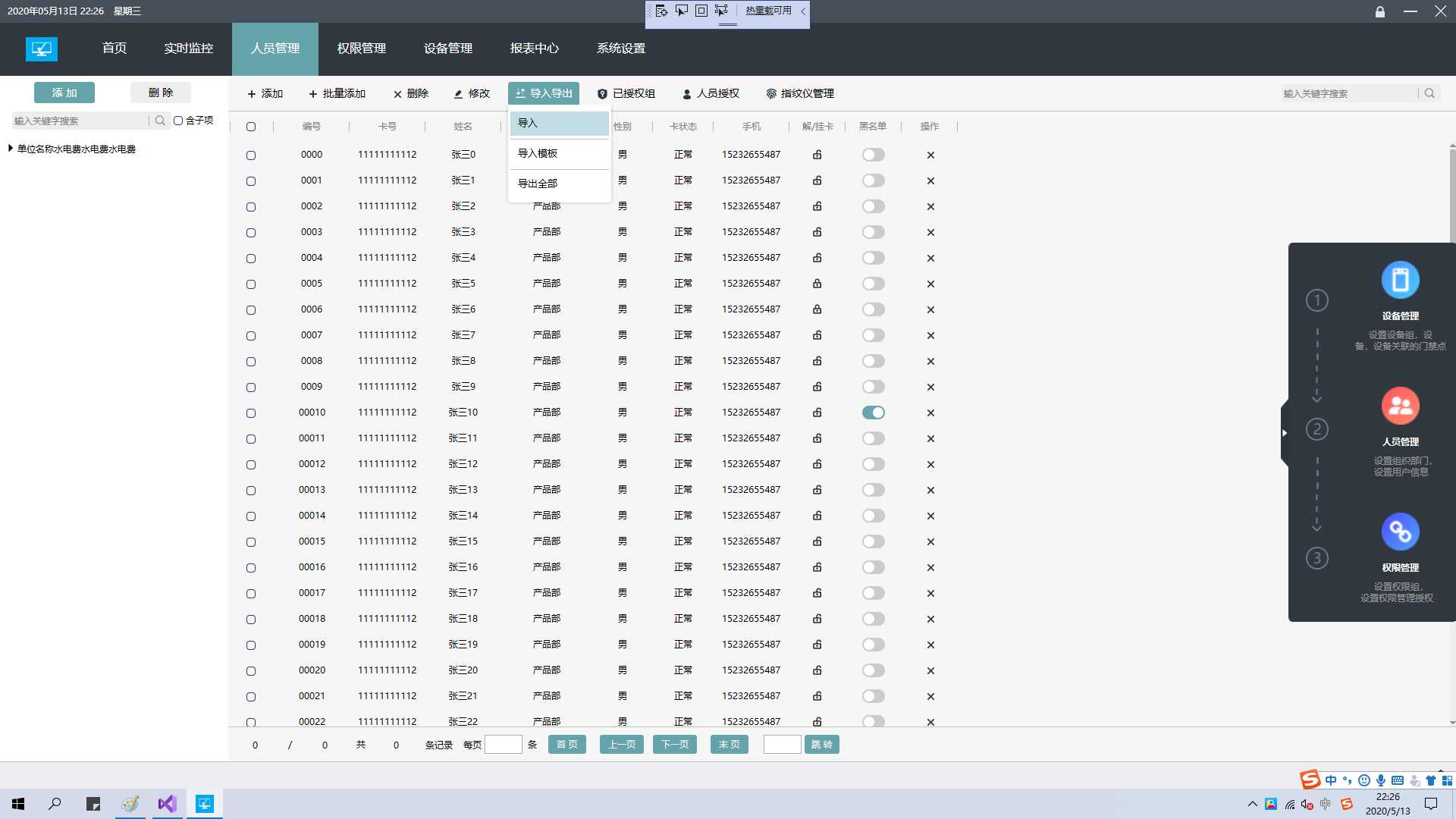
Task: Click 已授权组 shield toolbar item
Action: (x=626, y=93)
